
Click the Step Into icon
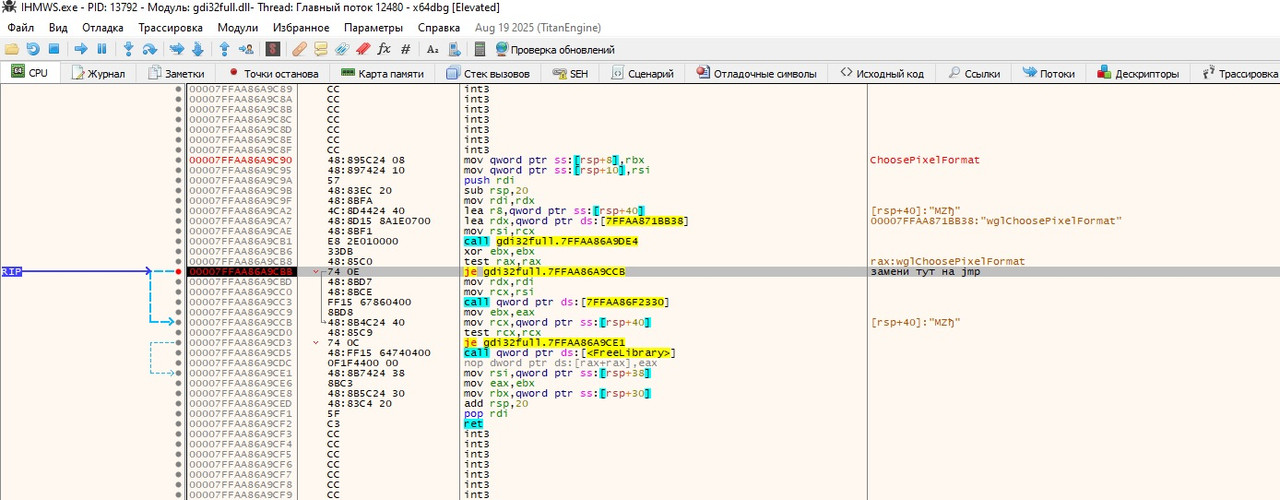pos(129,49)
